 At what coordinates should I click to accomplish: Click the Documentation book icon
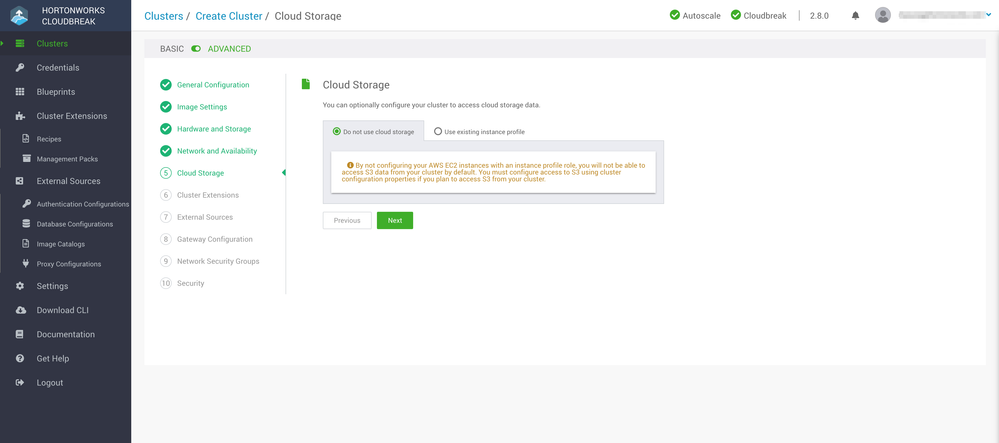(20, 334)
